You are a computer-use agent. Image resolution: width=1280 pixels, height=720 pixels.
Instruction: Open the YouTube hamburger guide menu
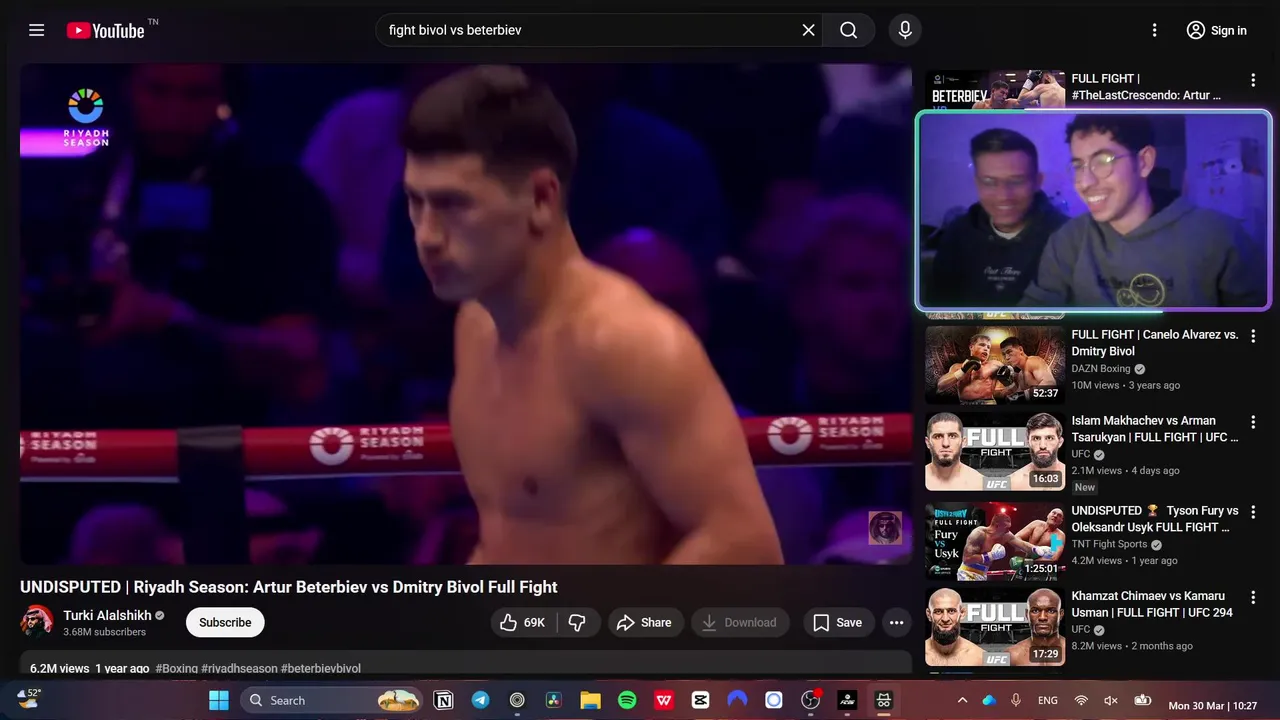(37, 30)
